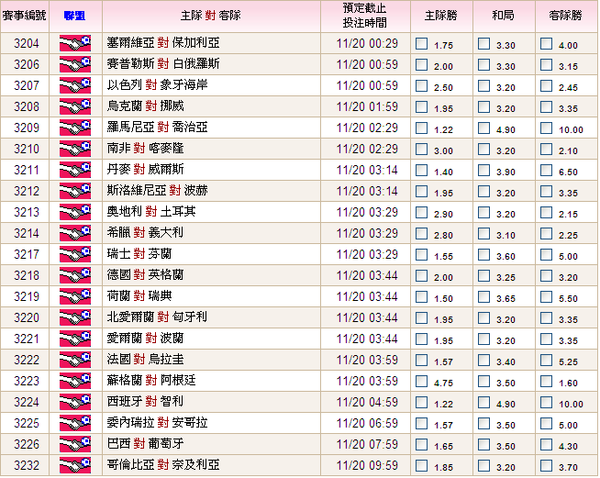
Task: Click the 主隊勝 column header
Action: pos(441,16)
